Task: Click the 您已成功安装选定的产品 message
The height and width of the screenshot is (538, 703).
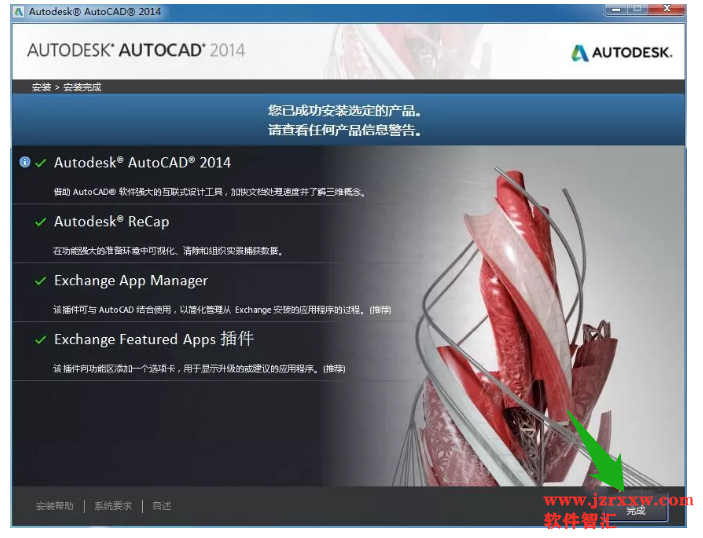Action: [344, 111]
